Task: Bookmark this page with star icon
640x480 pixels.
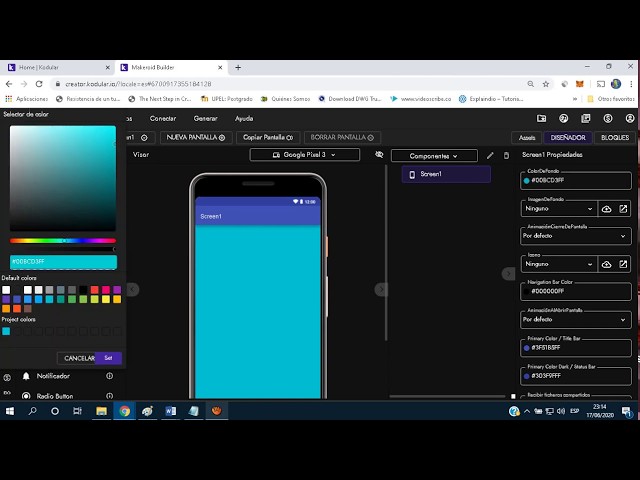Action: click(x=546, y=84)
